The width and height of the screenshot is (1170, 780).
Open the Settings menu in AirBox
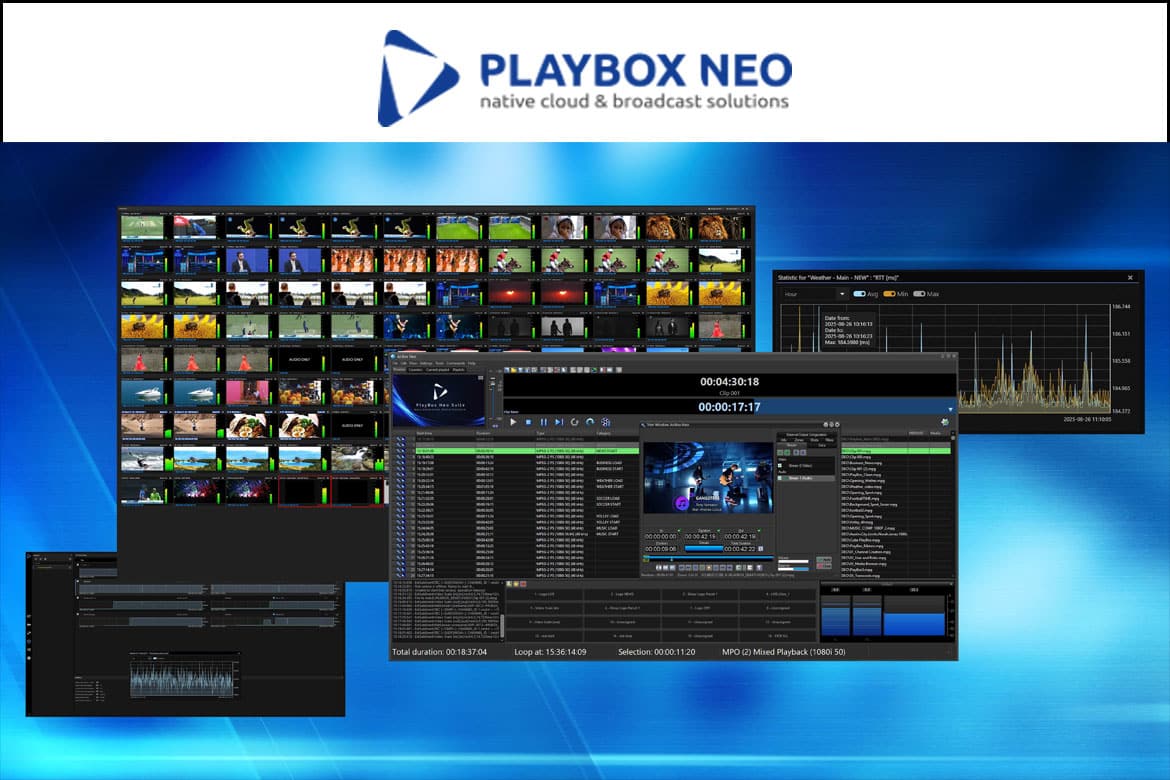(426, 364)
